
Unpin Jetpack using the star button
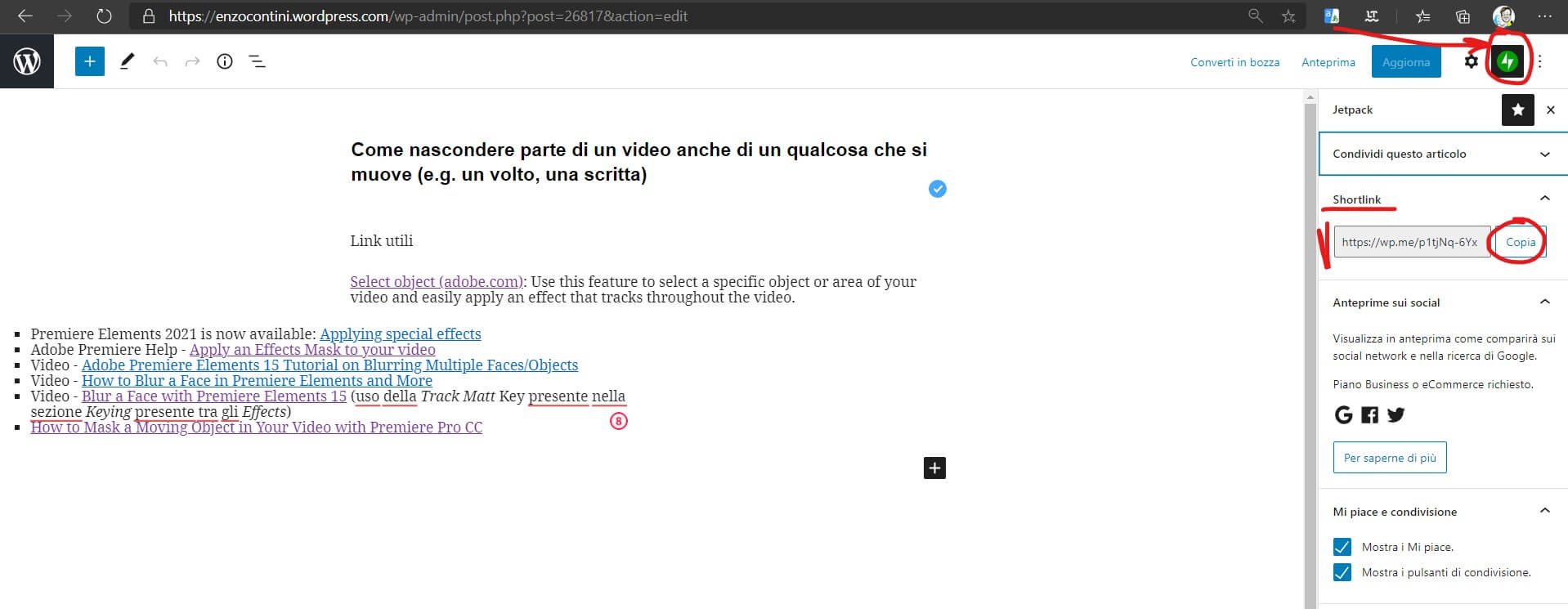[x=1517, y=110]
